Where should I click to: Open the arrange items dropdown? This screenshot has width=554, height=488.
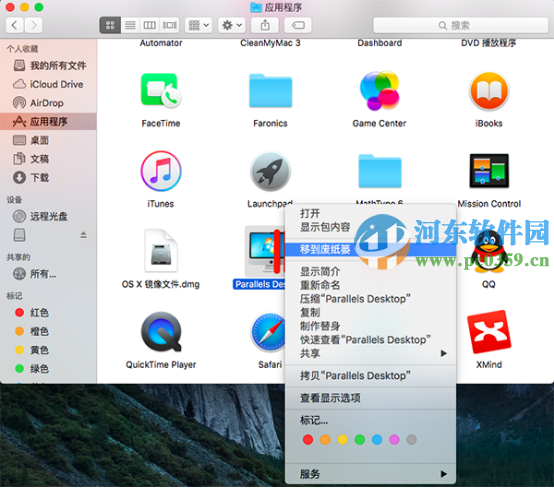(199, 25)
